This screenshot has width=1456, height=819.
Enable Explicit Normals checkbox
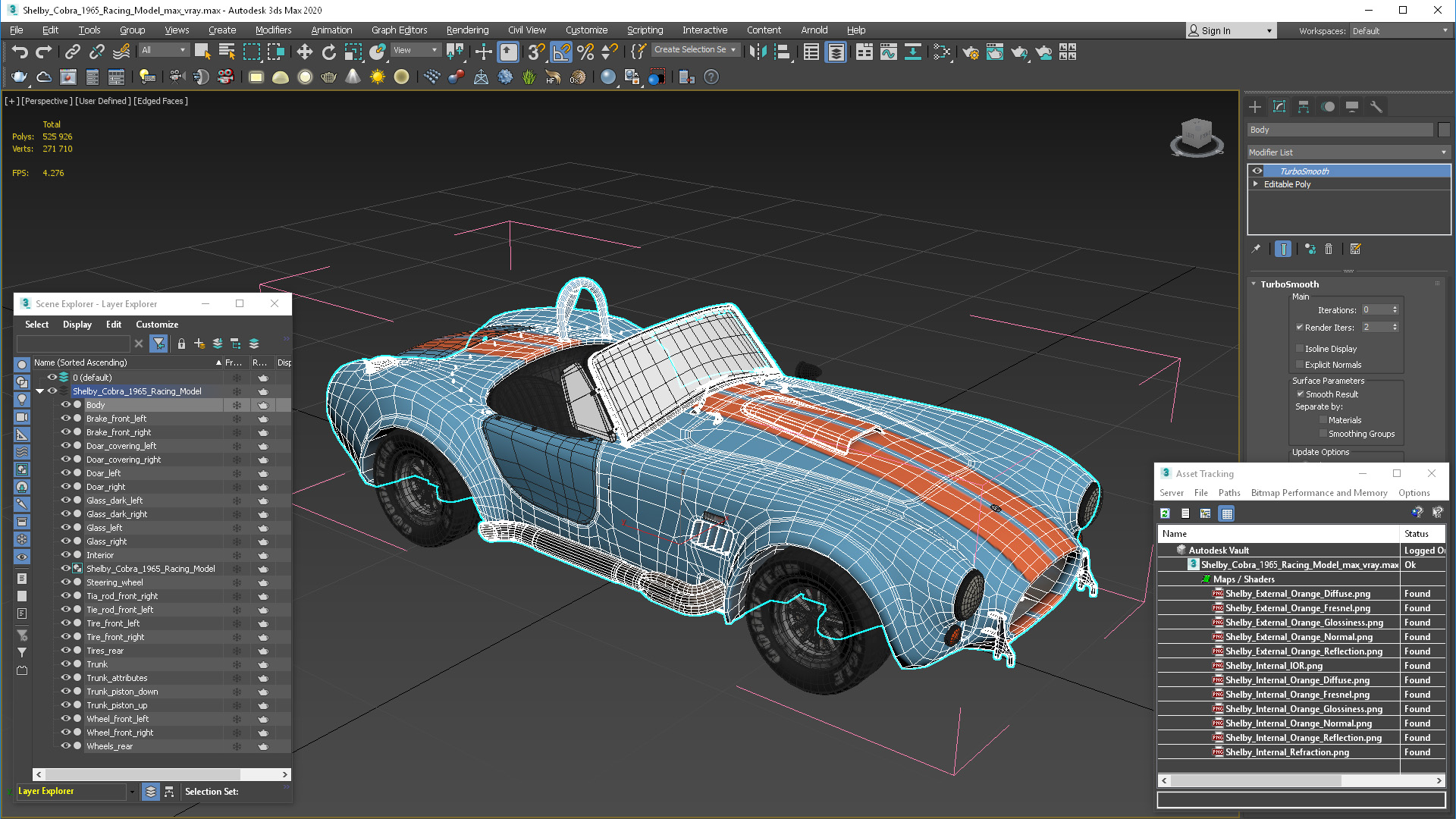click(1300, 365)
